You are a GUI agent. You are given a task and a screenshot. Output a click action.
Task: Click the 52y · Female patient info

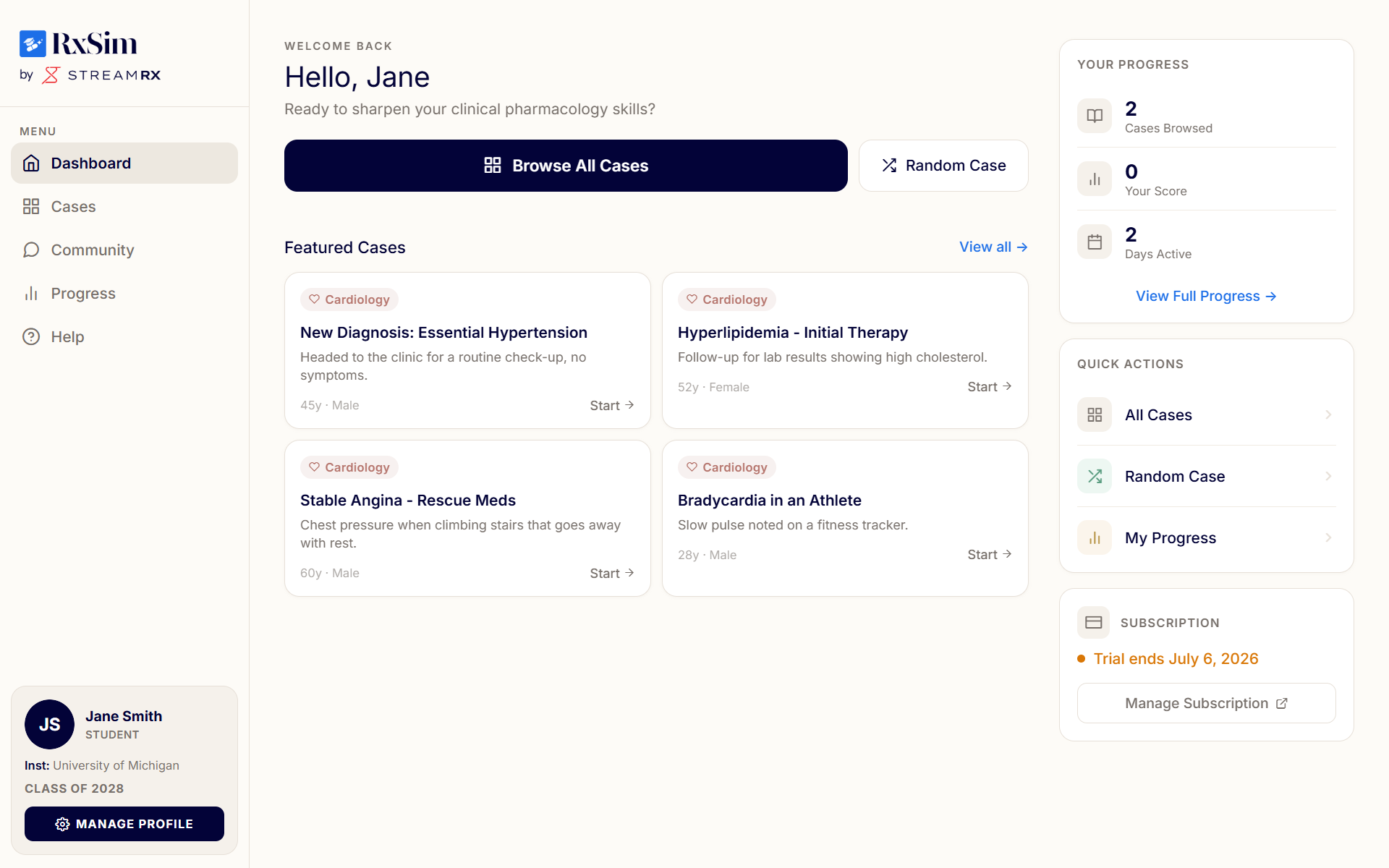713,387
